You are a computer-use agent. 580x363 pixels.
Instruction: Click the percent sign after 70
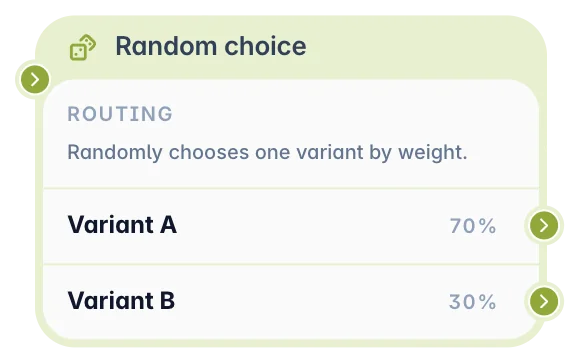pos(487,226)
